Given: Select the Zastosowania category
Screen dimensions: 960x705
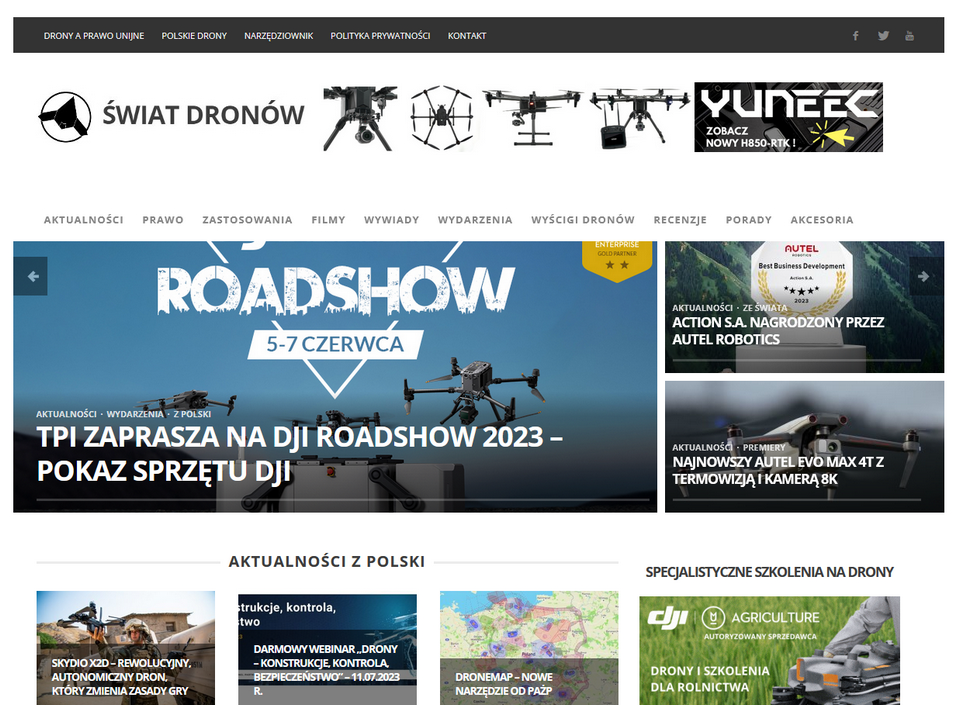Looking at the screenshot, I should click(x=247, y=220).
